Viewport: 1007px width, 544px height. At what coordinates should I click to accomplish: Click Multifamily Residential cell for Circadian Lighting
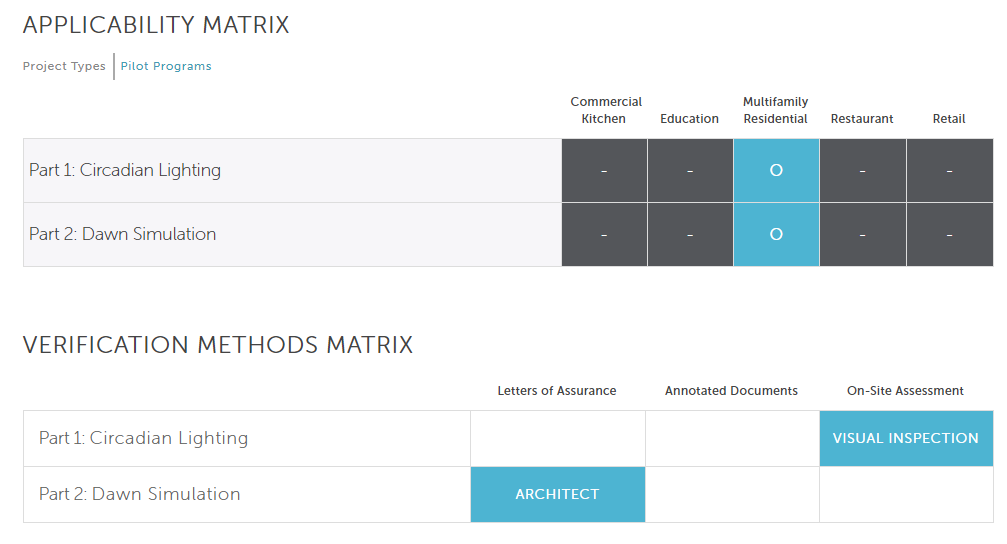pyautogui.click(x=776, y=171)
